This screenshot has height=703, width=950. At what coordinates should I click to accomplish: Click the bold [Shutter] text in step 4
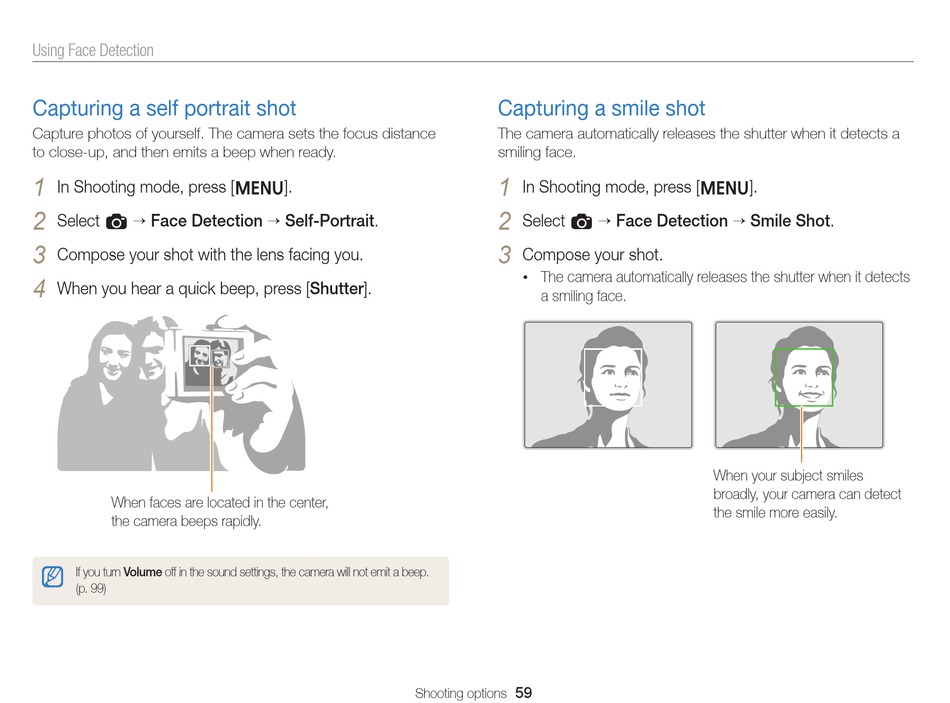(x=337, y=288)
